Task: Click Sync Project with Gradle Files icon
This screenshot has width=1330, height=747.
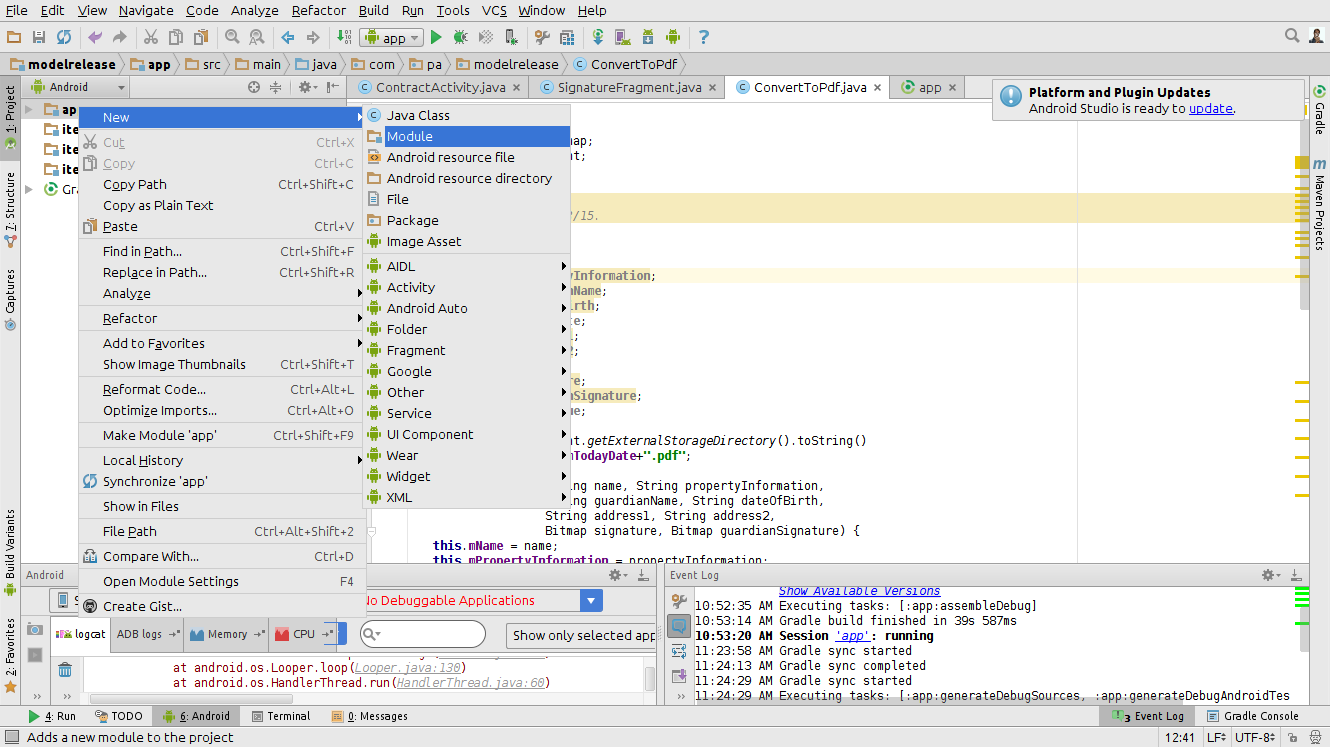Action: [598, 37]
